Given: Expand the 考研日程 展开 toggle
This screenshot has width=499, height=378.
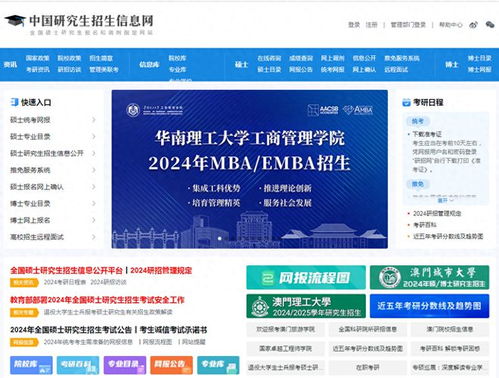Looking at the screenshot, I should tap(445, 200).
